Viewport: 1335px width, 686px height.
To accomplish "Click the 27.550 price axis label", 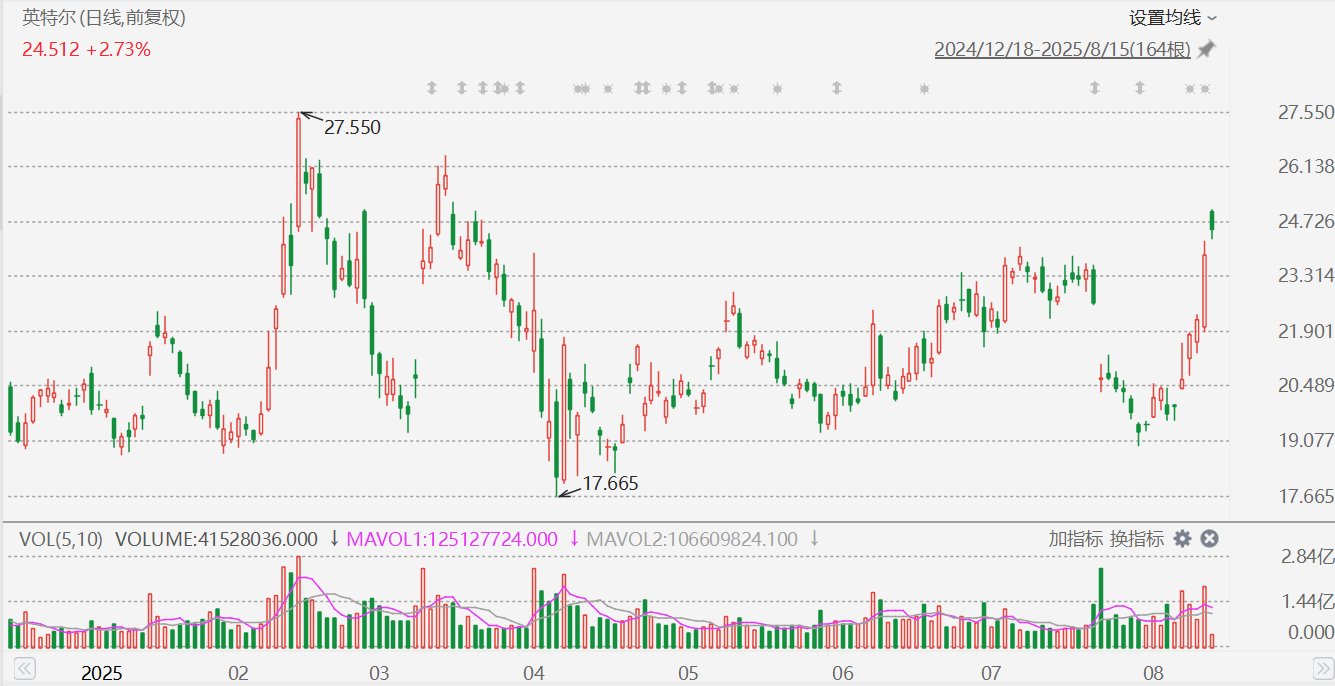I will (1305, 112).
